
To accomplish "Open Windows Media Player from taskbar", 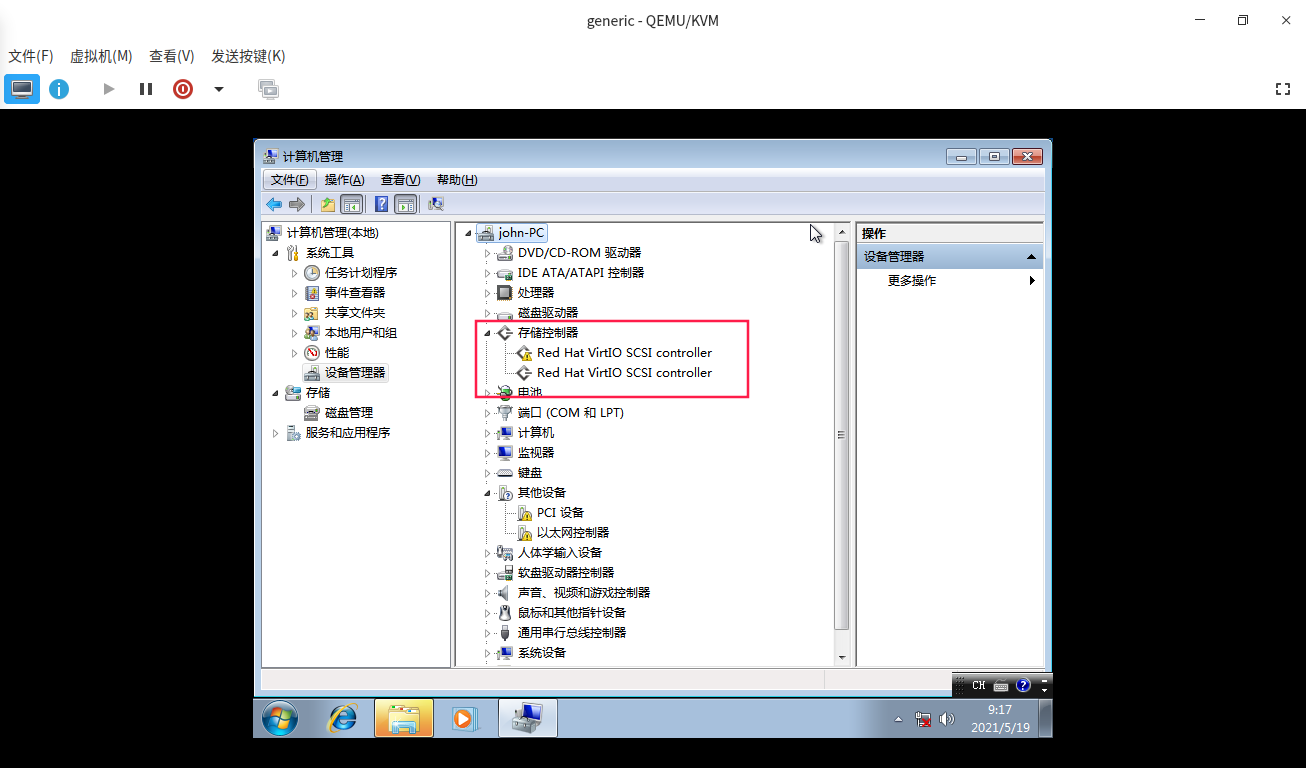I will (x=463, y=718).
